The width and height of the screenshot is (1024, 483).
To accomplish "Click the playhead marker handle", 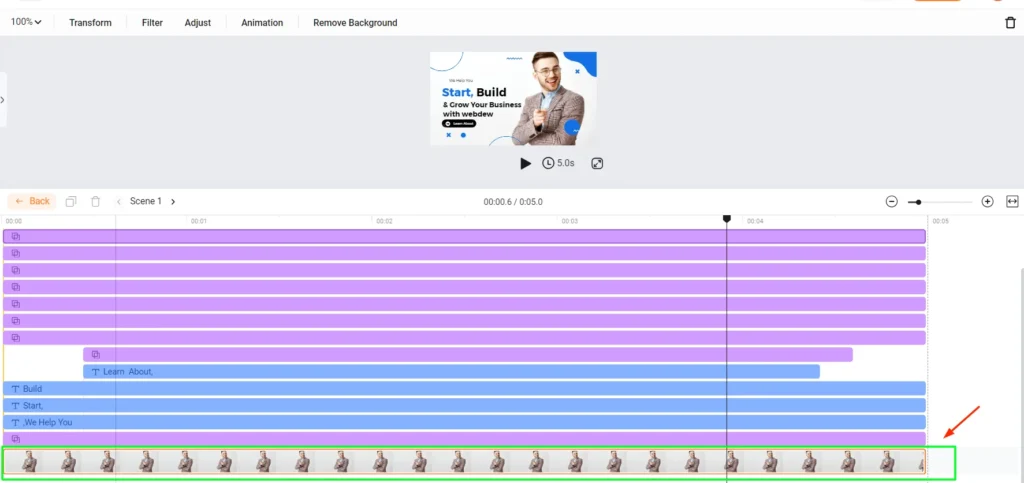I will point(726,219).
